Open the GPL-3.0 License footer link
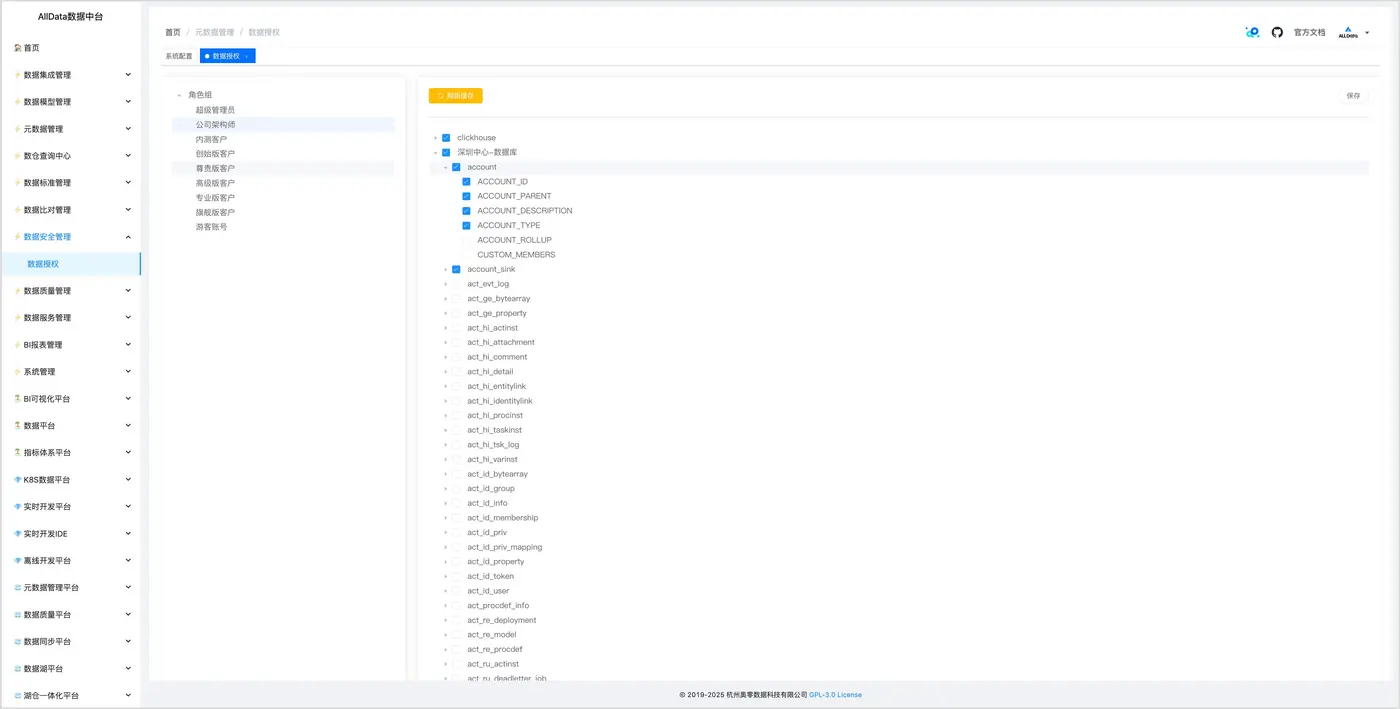 835,695
